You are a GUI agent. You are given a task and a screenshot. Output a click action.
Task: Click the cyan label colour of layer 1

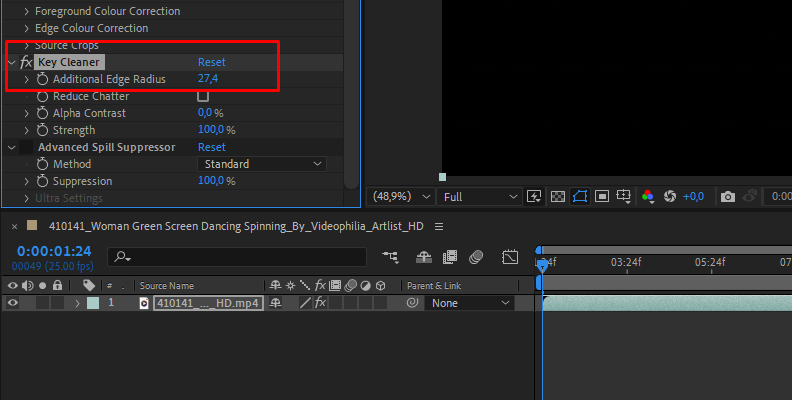tap(93, 303)
